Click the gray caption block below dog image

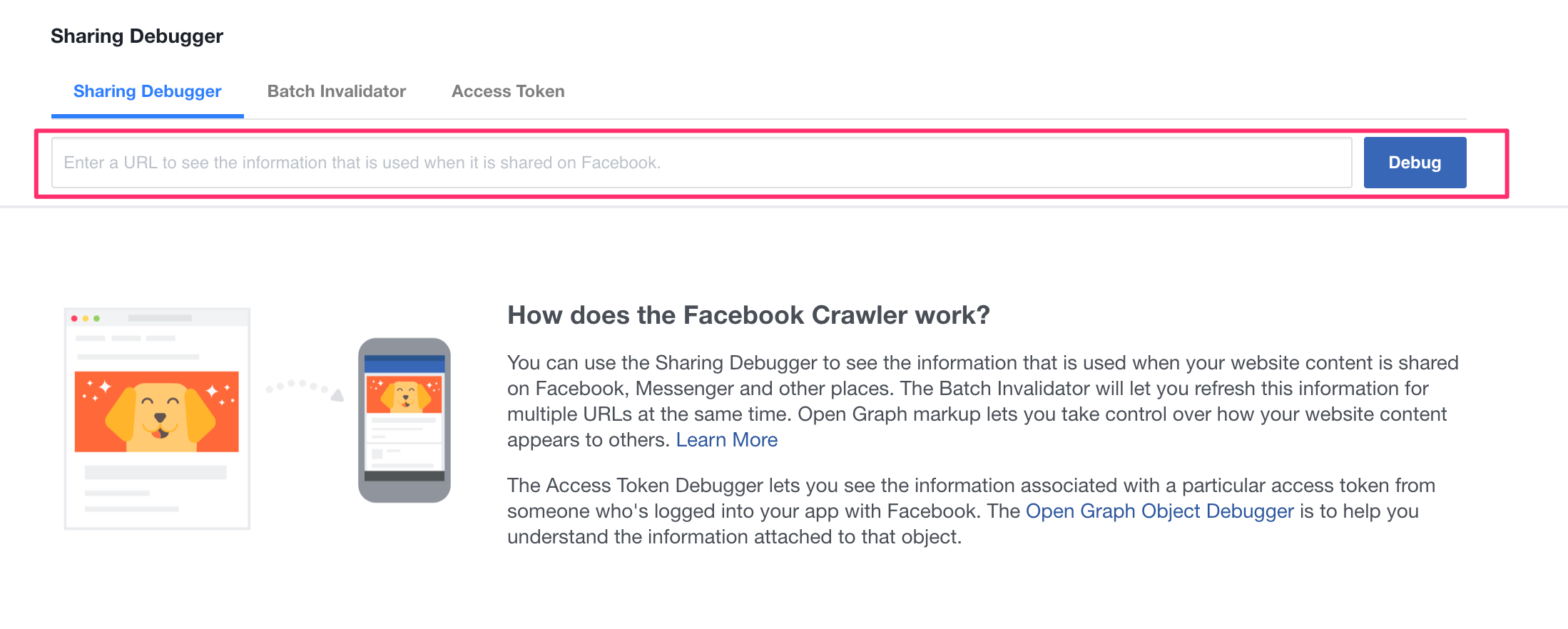point(156,472)
